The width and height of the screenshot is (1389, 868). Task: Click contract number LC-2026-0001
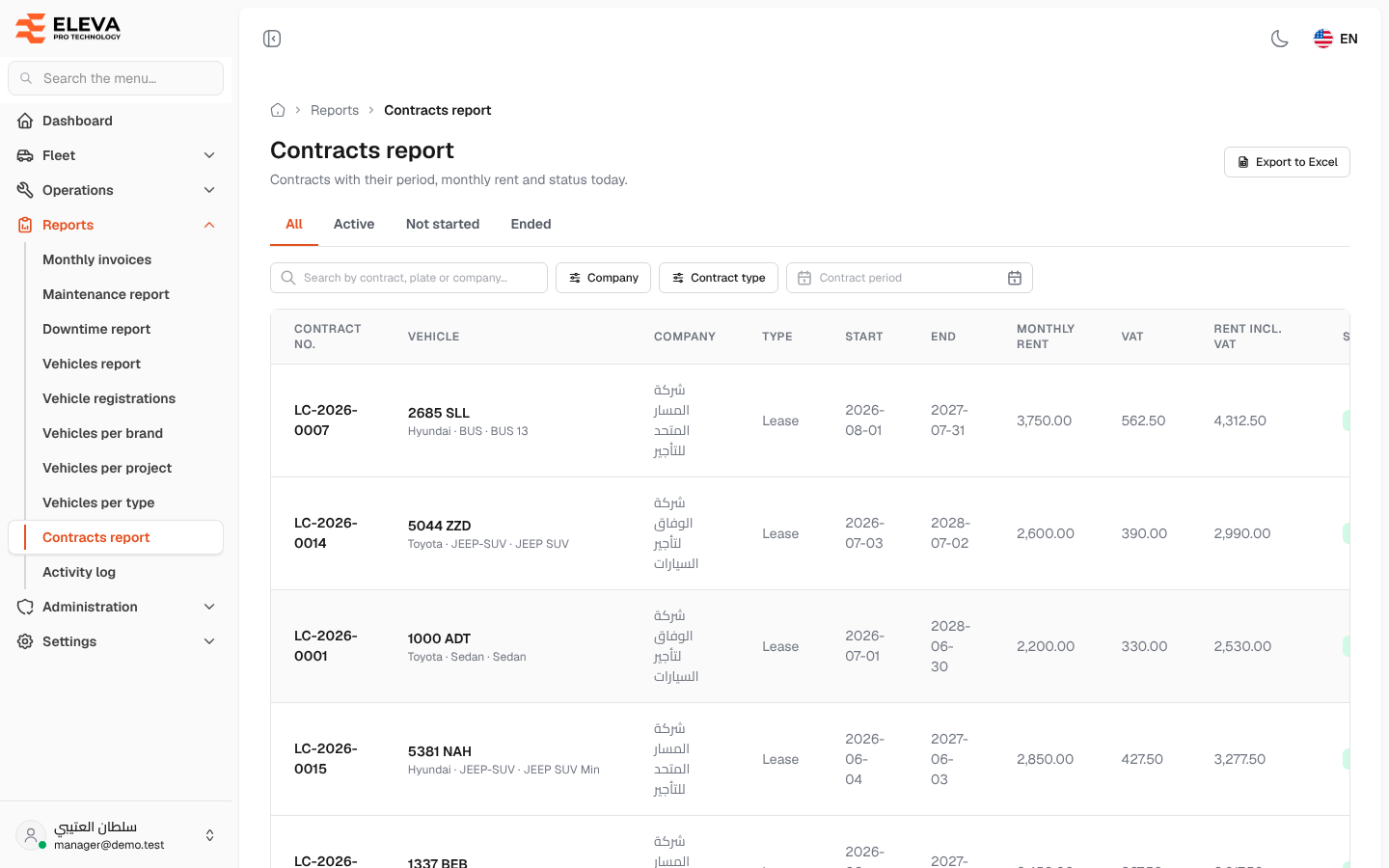[x=326, y=646]
